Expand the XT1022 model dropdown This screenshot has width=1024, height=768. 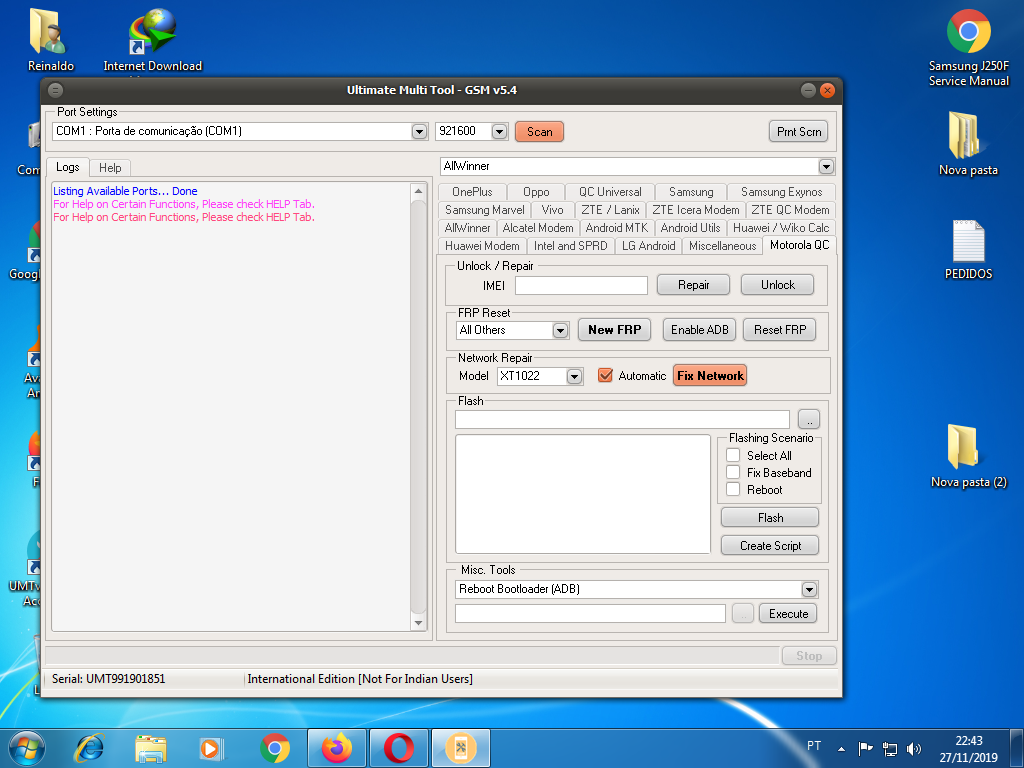tap(575, 376)
